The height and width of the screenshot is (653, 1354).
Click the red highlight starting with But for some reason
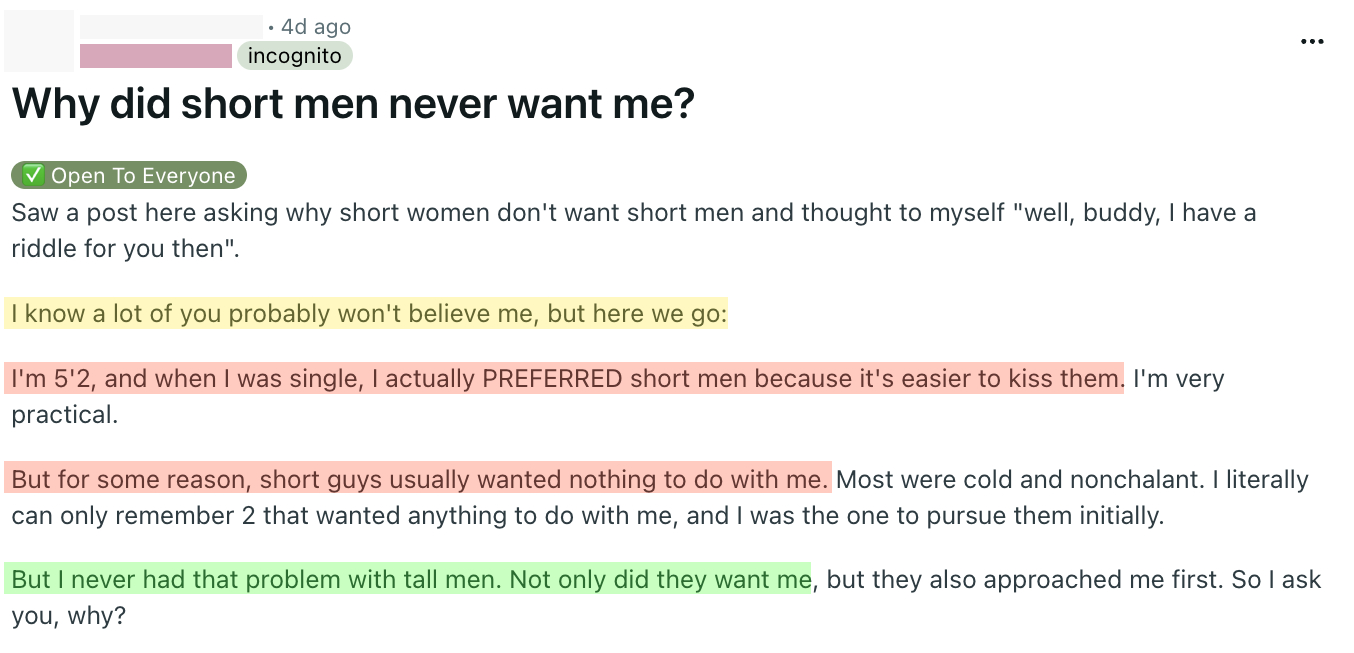click(420, 479)
